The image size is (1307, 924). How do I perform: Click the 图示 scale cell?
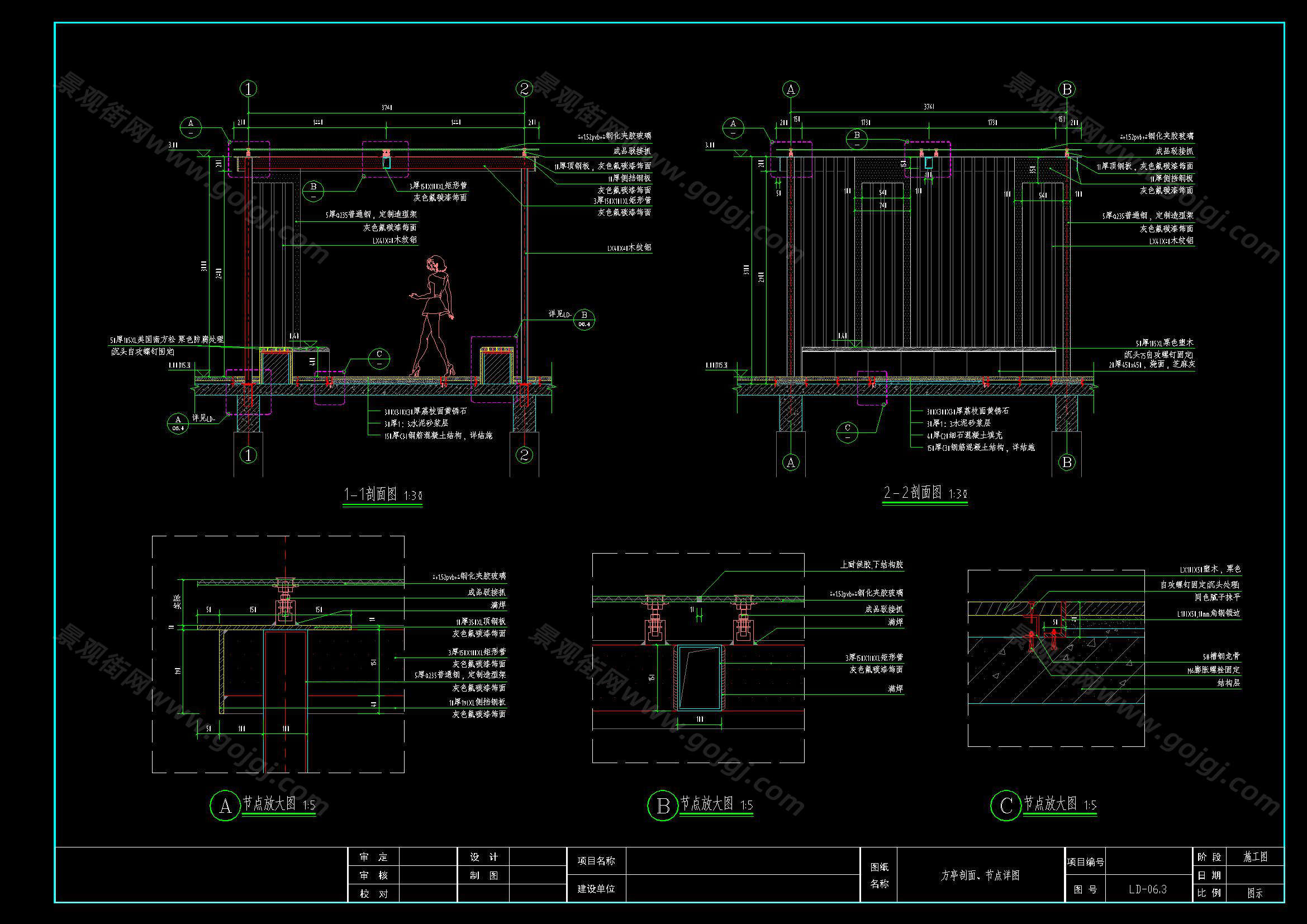pyautogui.click(x=1255, y=893)
